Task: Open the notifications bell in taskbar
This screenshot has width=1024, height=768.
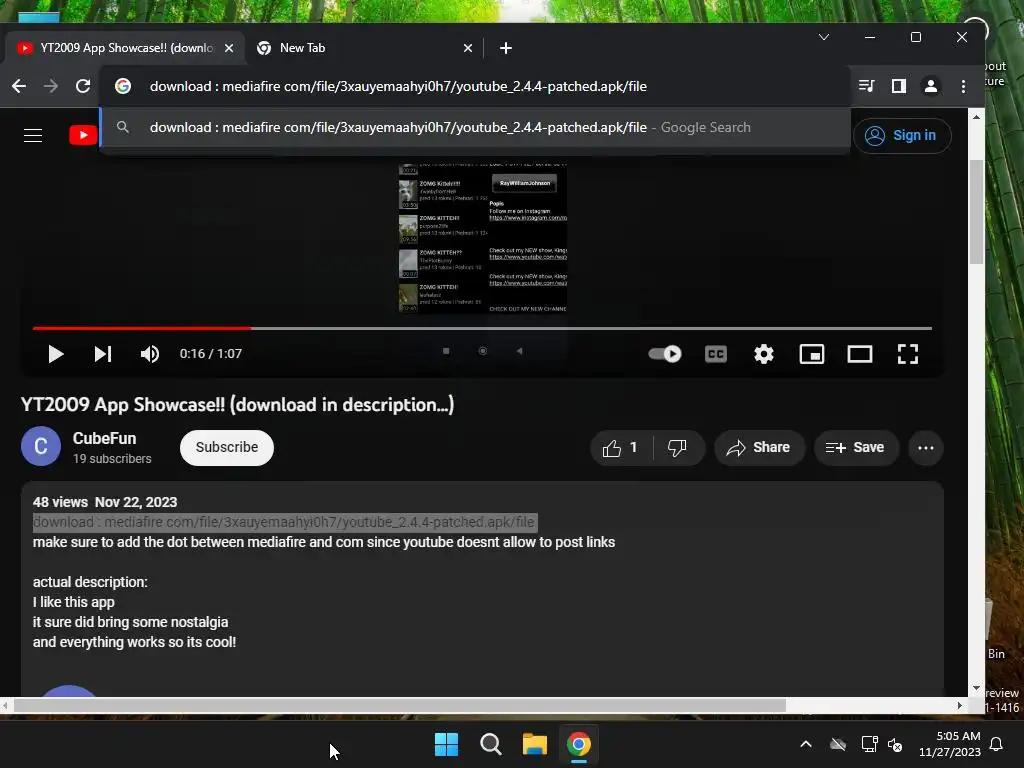Action: tap(997, 744)
